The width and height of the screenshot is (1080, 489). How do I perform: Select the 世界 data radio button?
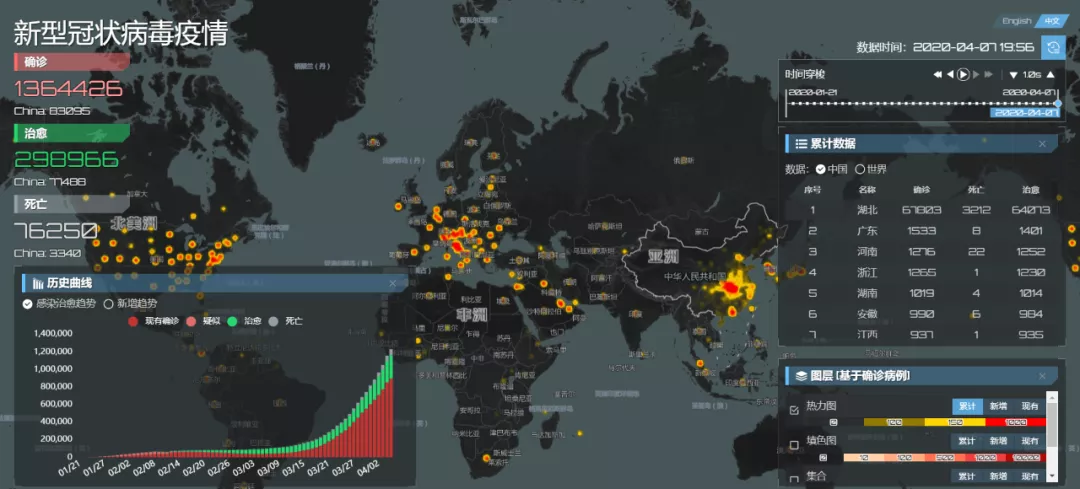[x=859, y=169]
